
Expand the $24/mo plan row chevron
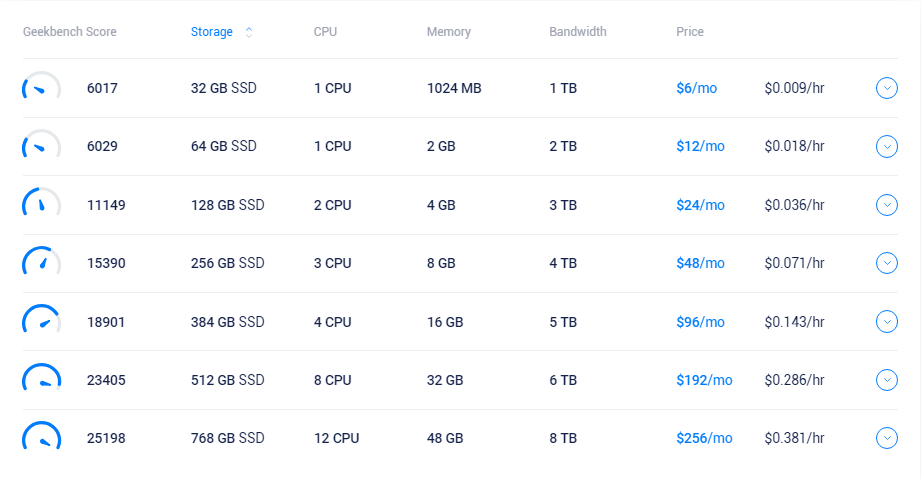click(886, 205)
